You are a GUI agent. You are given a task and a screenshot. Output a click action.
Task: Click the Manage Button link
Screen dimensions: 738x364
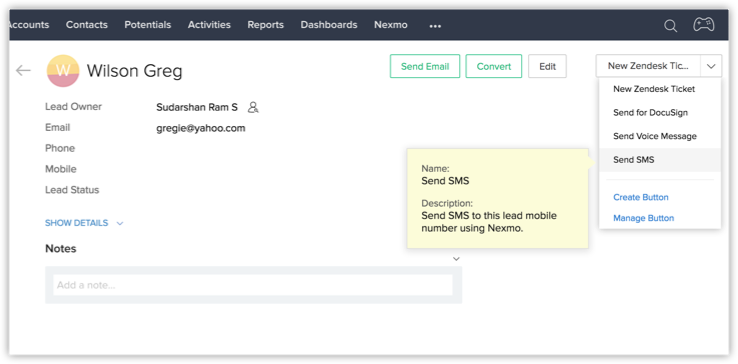[x=643, y=218]
